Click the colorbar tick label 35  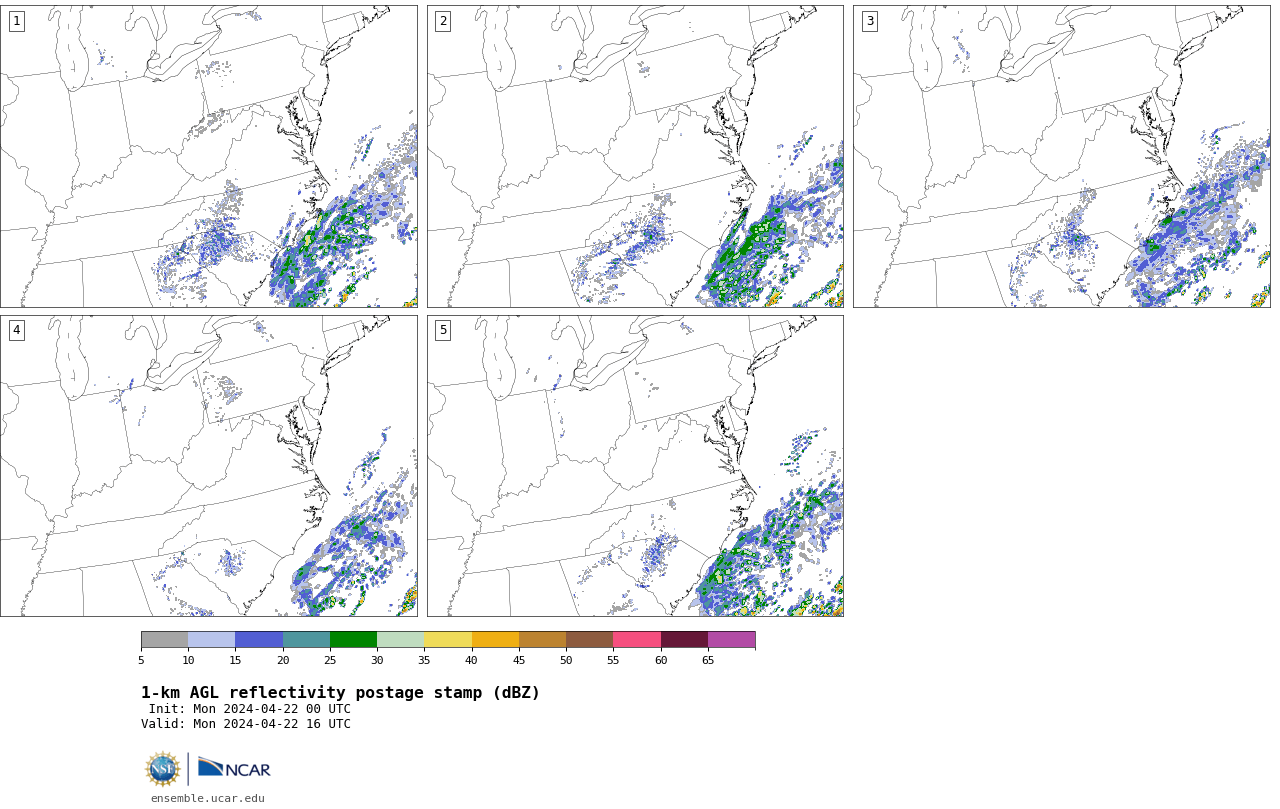pyautogui.click(x=424, y=660)
